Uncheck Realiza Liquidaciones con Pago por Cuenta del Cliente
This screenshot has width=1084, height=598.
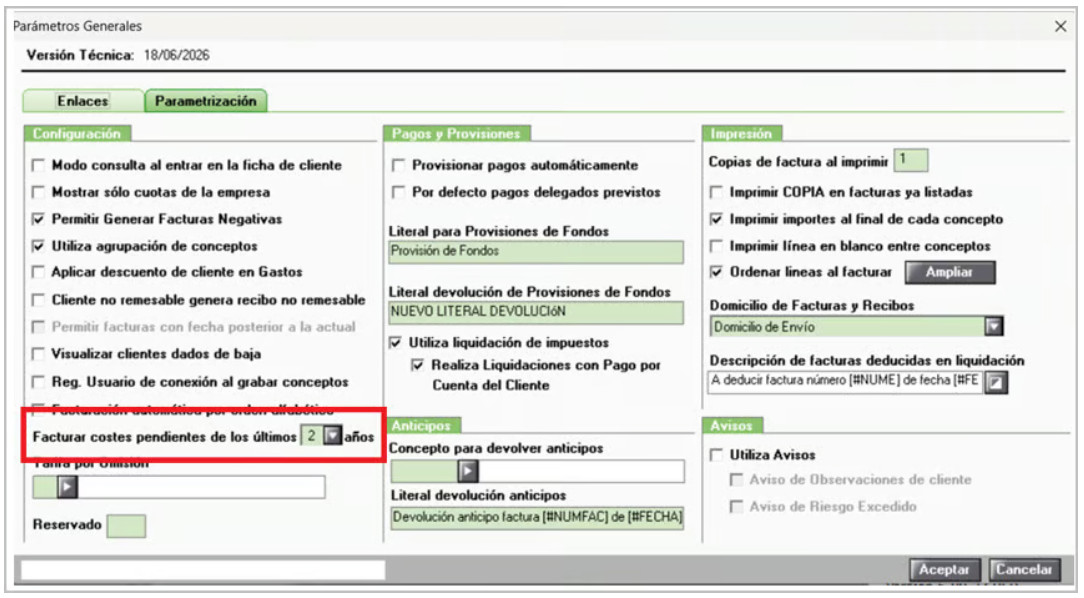pos(418,365)
